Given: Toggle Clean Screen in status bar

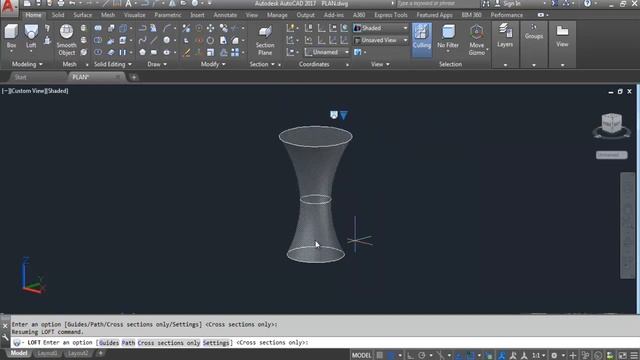Looking at the screenshot, I should pyautogui.click(x=623, y=356).
